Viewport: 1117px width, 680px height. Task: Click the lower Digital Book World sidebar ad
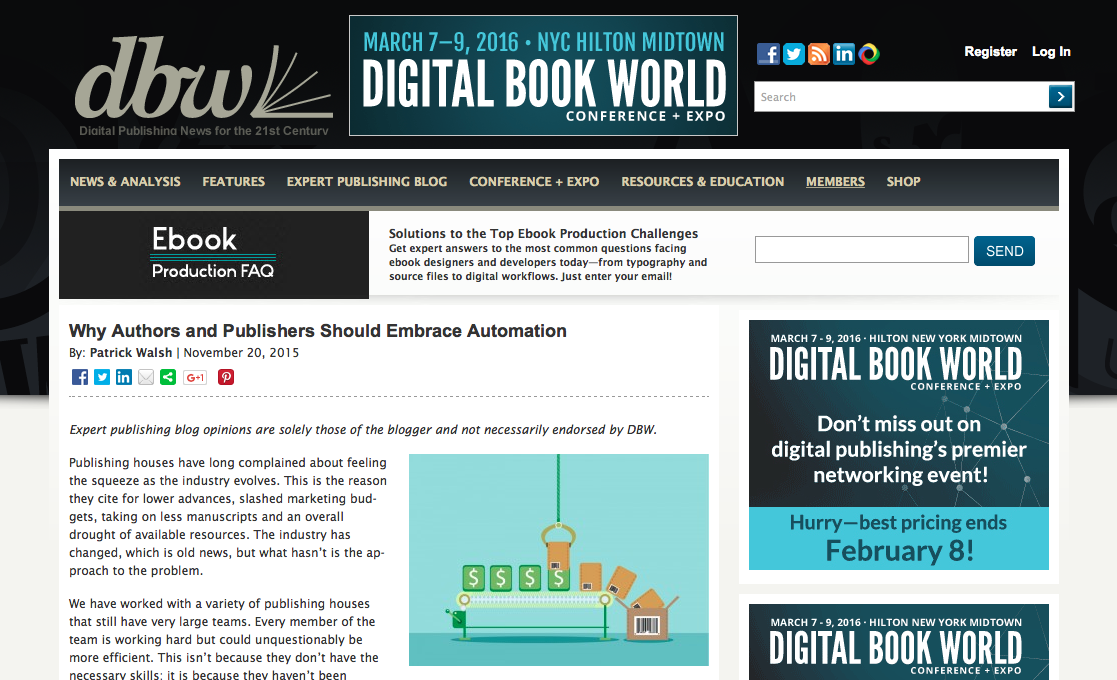899,642
